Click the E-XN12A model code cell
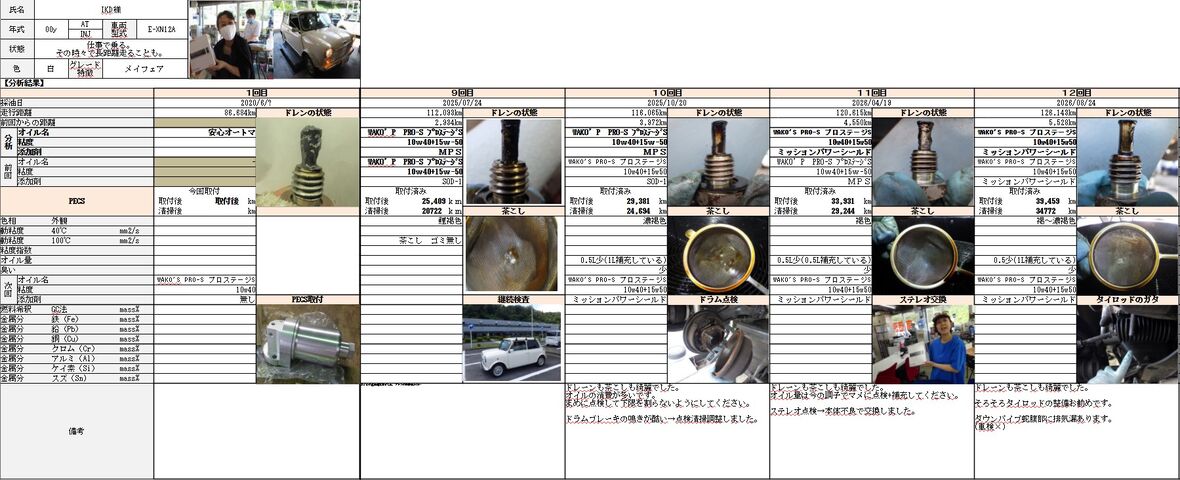1180x480 pixels. point(162,29)
